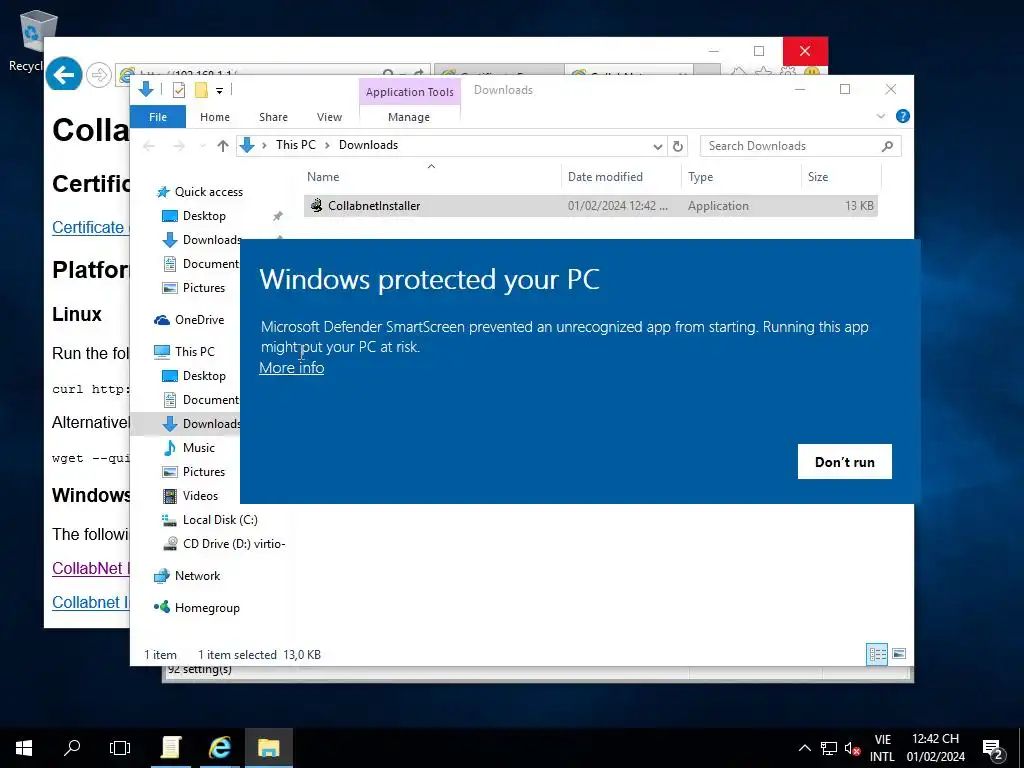Click the Don't run button

(x=844, y=462)
